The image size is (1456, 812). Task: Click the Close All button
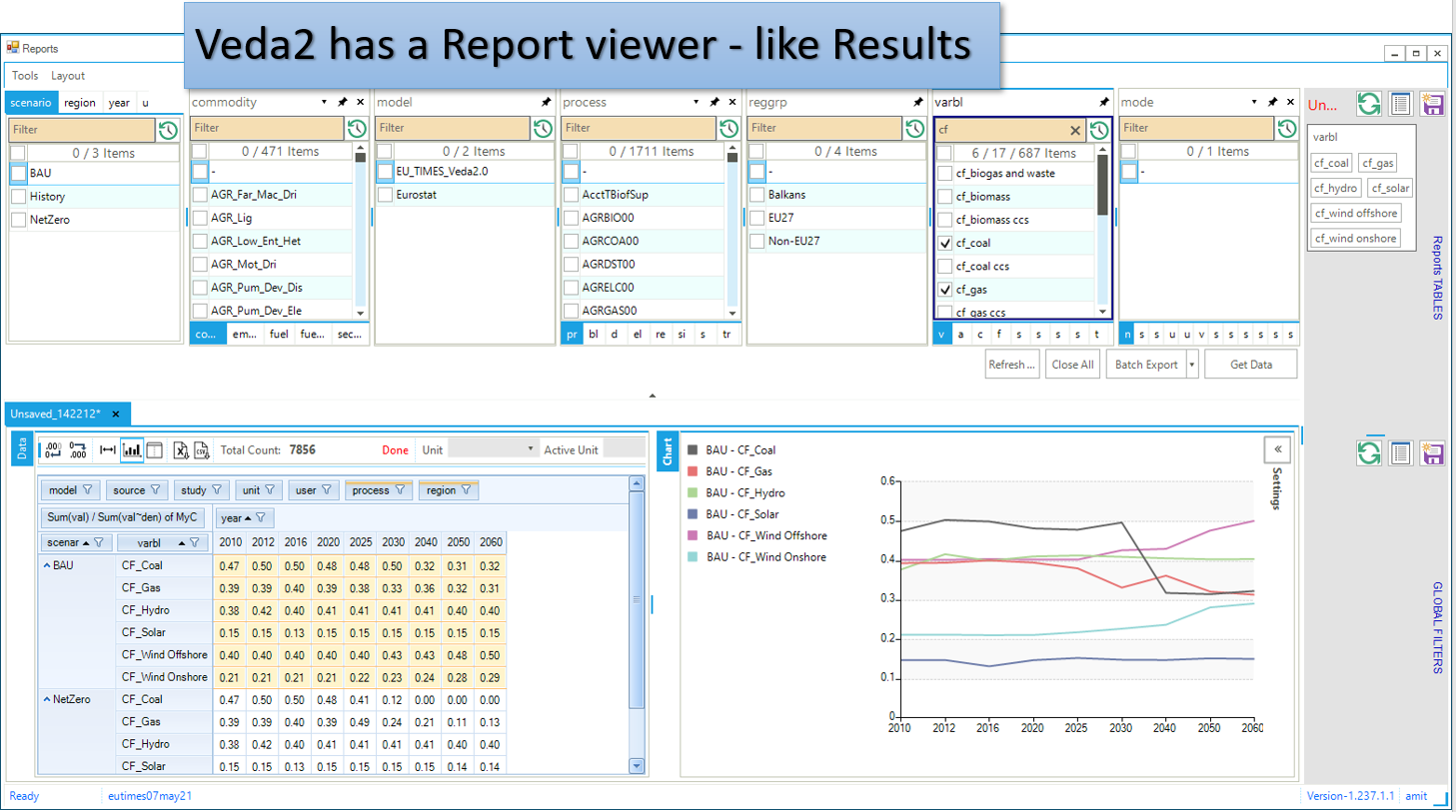tap(1072, 365)
